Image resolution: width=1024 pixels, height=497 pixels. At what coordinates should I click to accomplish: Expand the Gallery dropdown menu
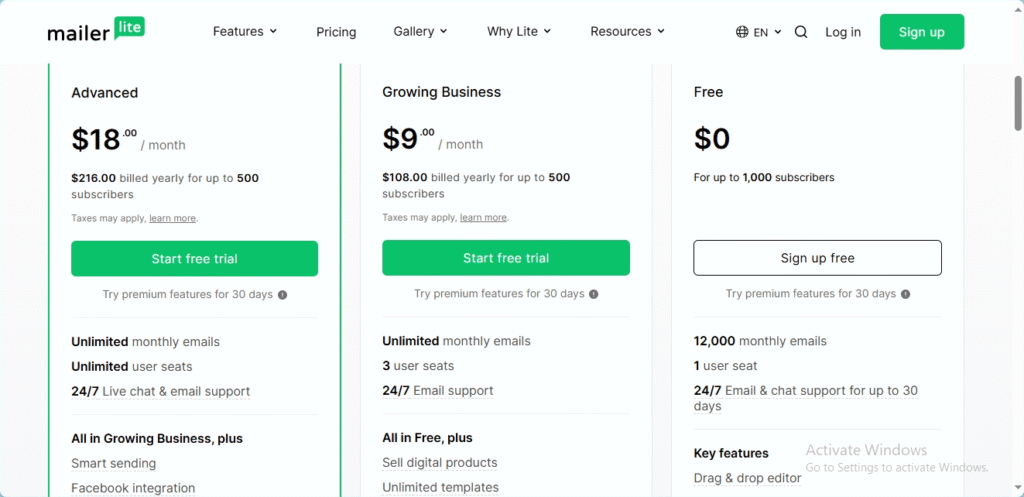pyautogui.click(x=420, y=31)
